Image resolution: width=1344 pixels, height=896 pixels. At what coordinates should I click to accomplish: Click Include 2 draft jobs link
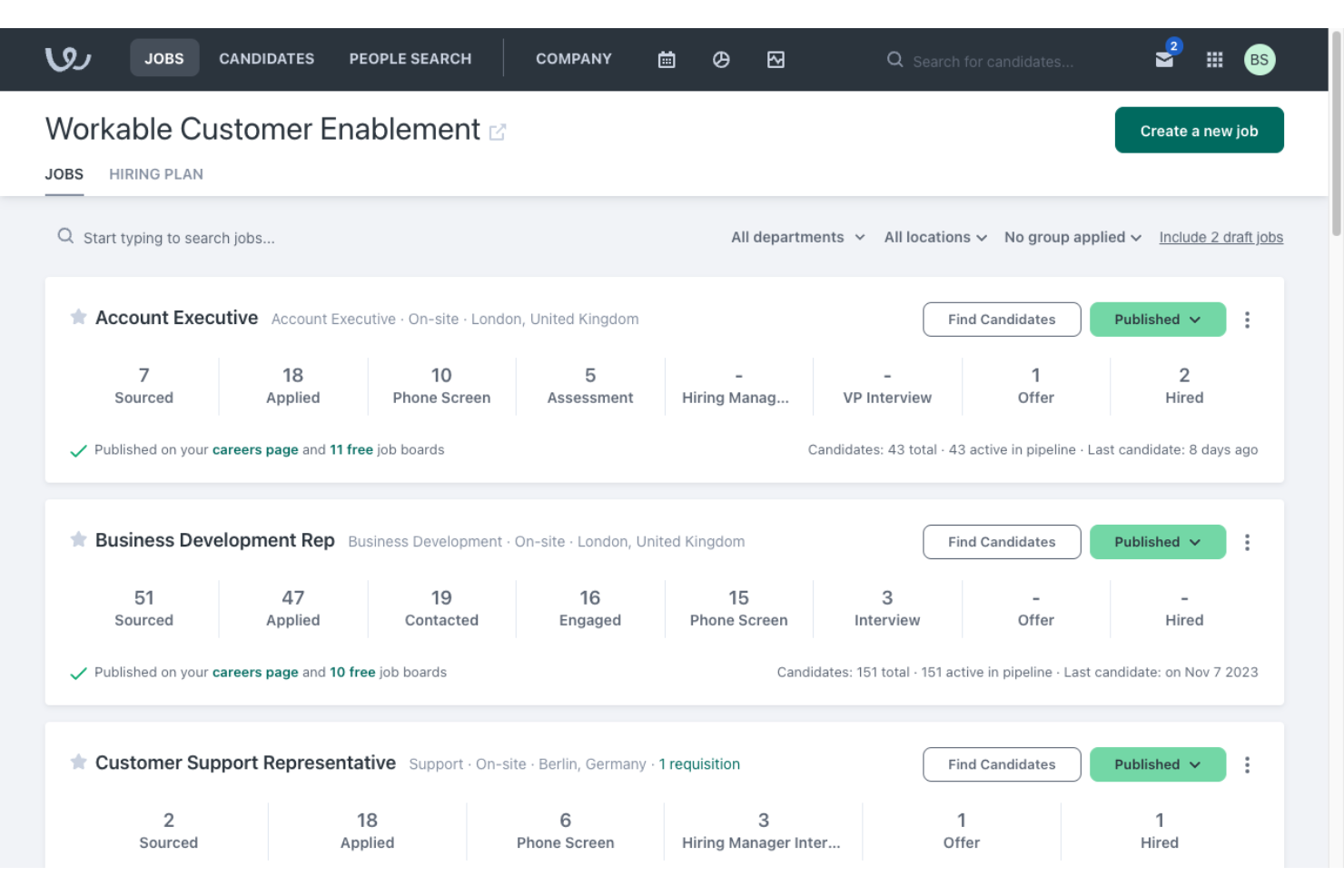pos(1221,237)
